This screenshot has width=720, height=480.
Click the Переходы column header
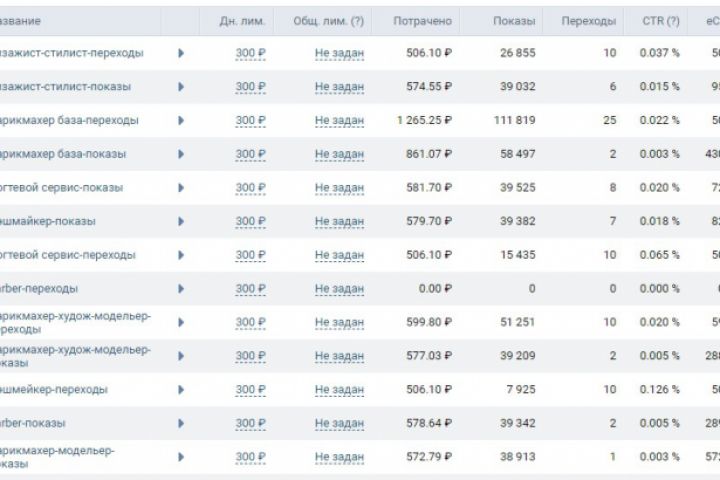point(589,21)
